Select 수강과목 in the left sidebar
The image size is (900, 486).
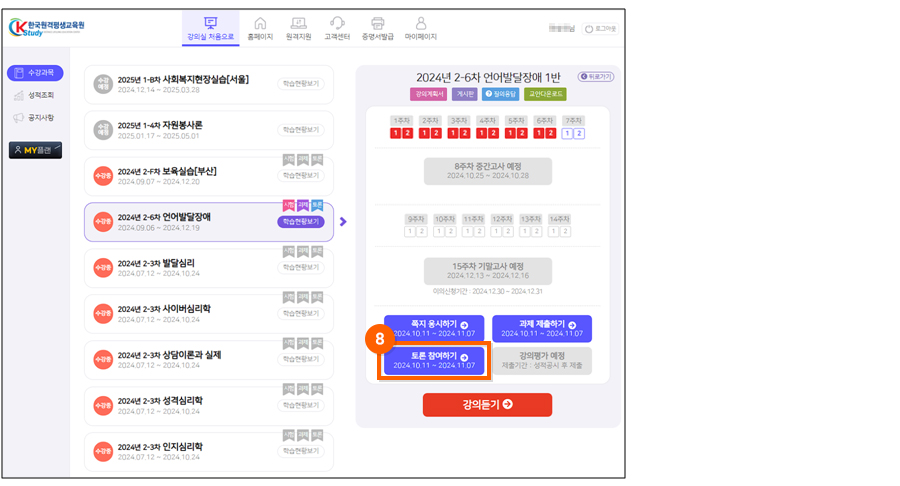click(35, 73)
